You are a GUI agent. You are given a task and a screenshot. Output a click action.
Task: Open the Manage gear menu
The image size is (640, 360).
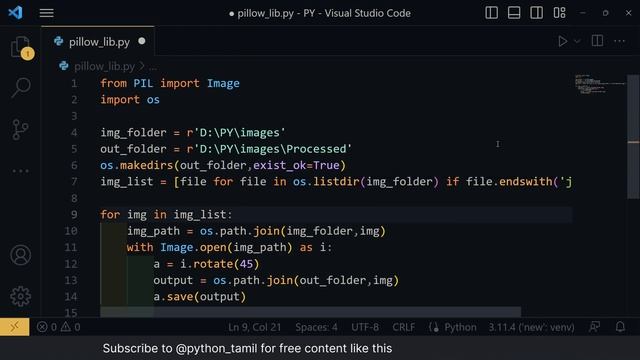pos(20,296)
